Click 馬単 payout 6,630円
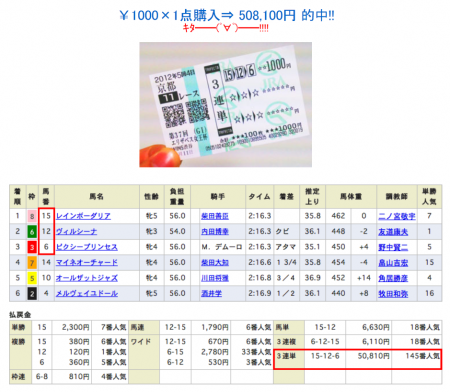 pyautogui.click(x=376, y=327)
